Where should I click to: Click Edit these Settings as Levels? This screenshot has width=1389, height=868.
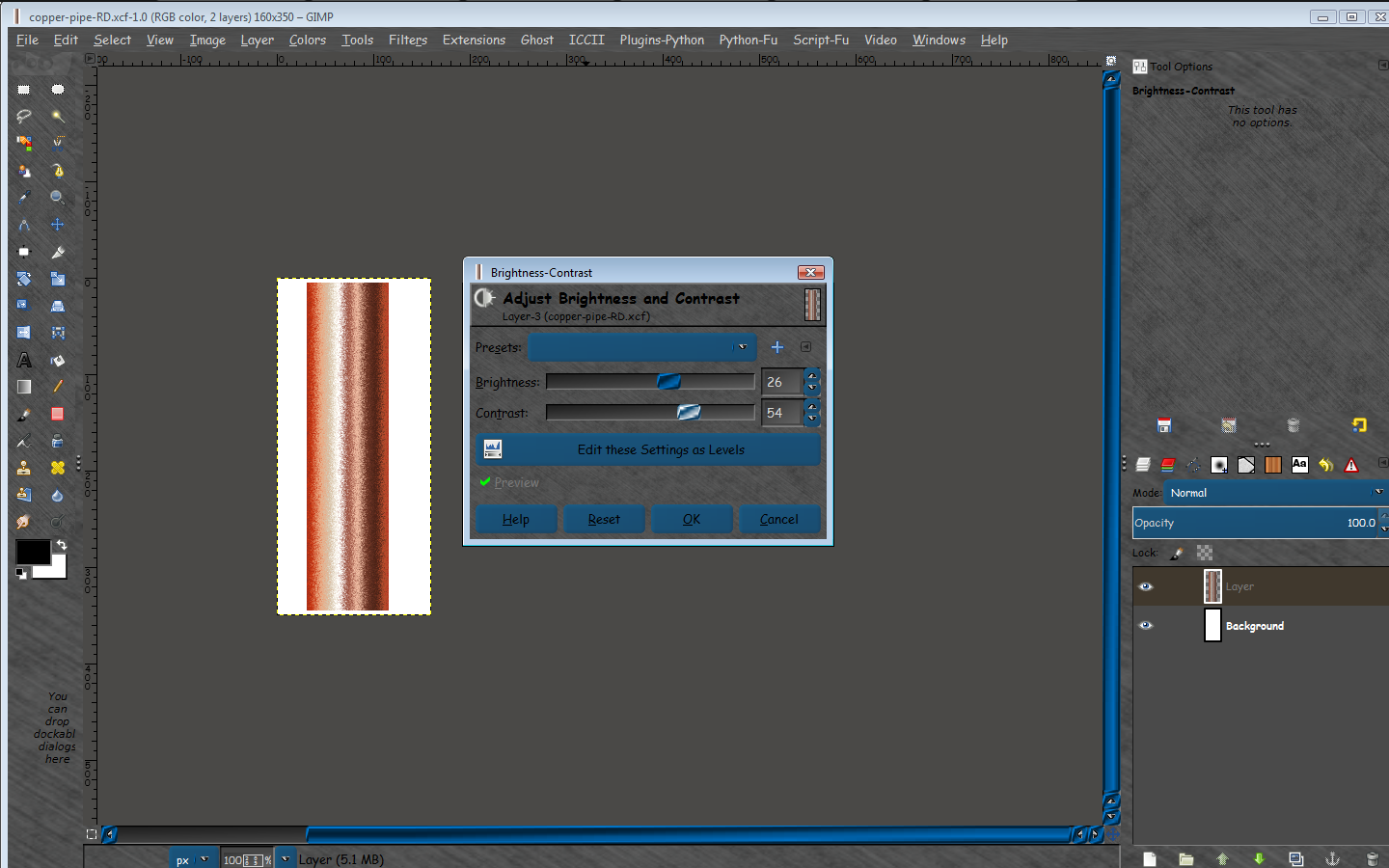click(x=648, y=449)
